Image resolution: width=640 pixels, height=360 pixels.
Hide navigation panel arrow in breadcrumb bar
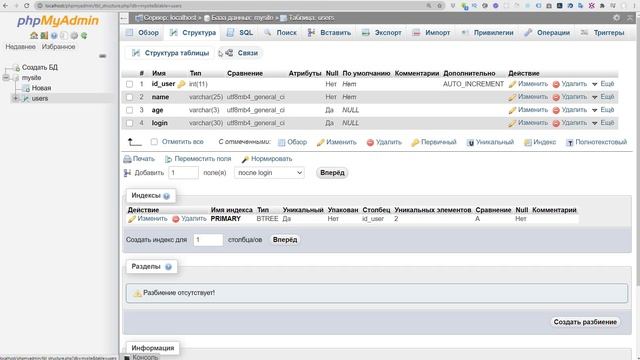(124, 18)
